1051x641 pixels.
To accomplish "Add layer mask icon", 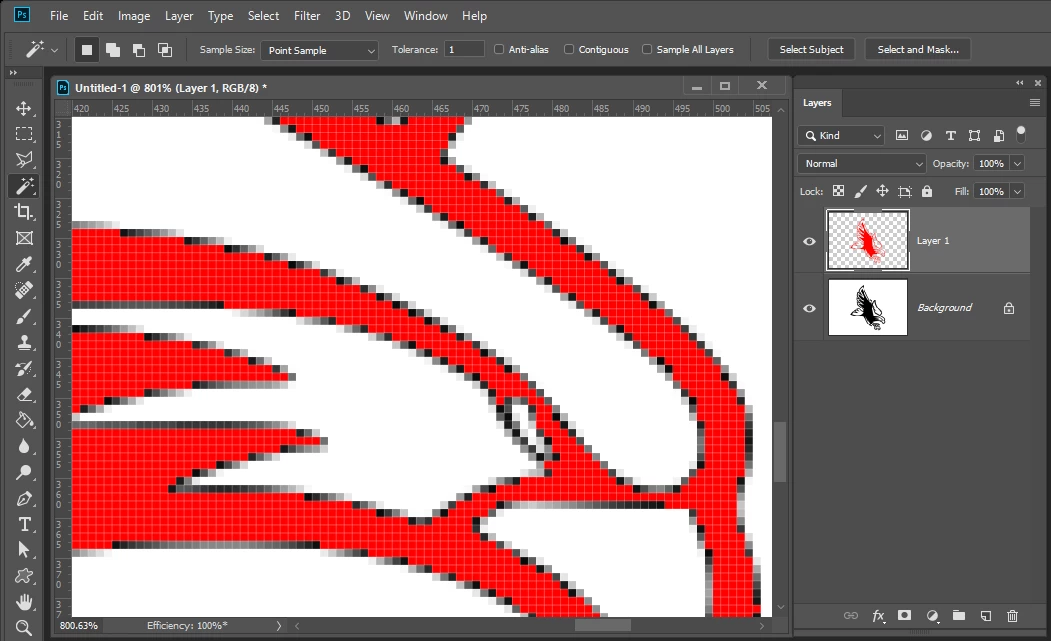I will [x=904, y=615].
